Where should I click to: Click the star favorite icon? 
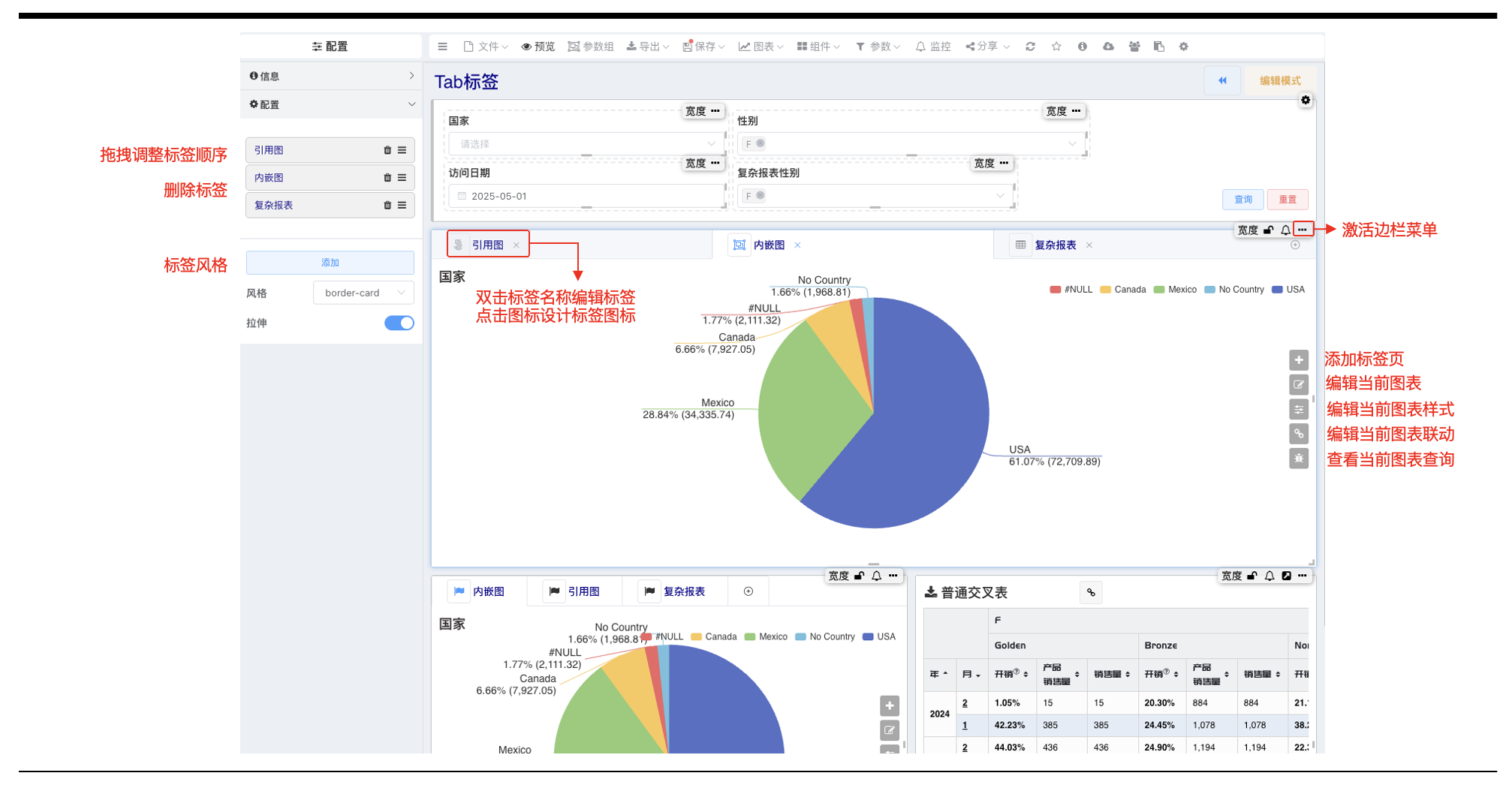tap(1056, 47)
